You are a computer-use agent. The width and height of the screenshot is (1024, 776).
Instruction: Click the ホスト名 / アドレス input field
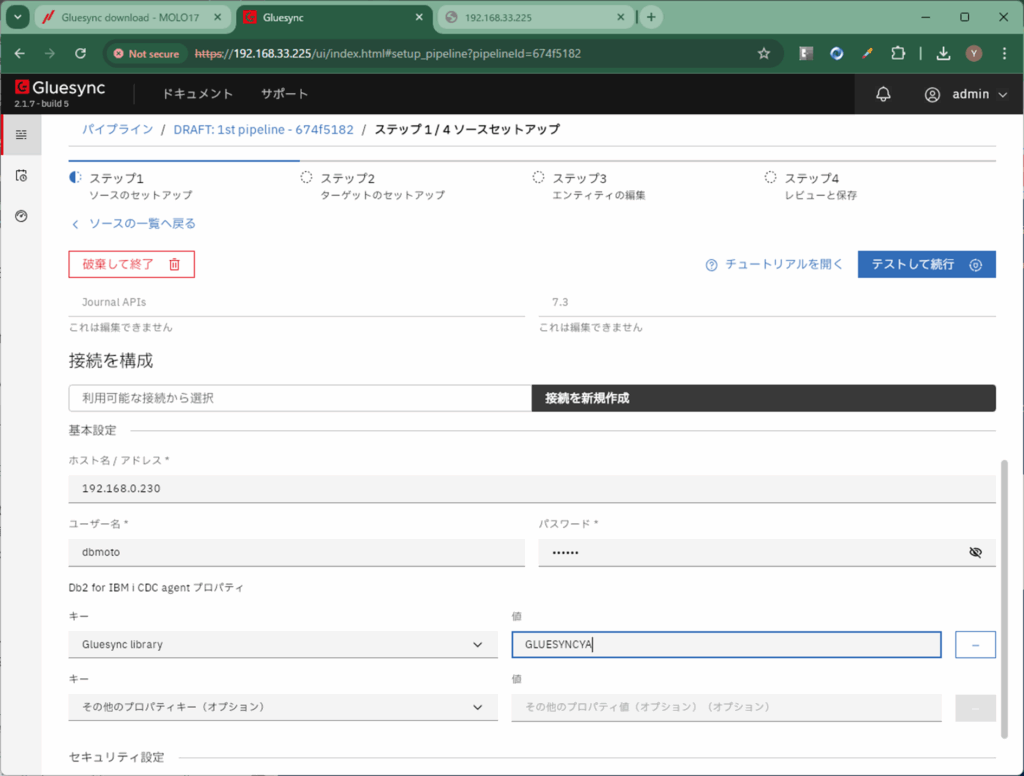pyautogui.click(x=532, y=489)
